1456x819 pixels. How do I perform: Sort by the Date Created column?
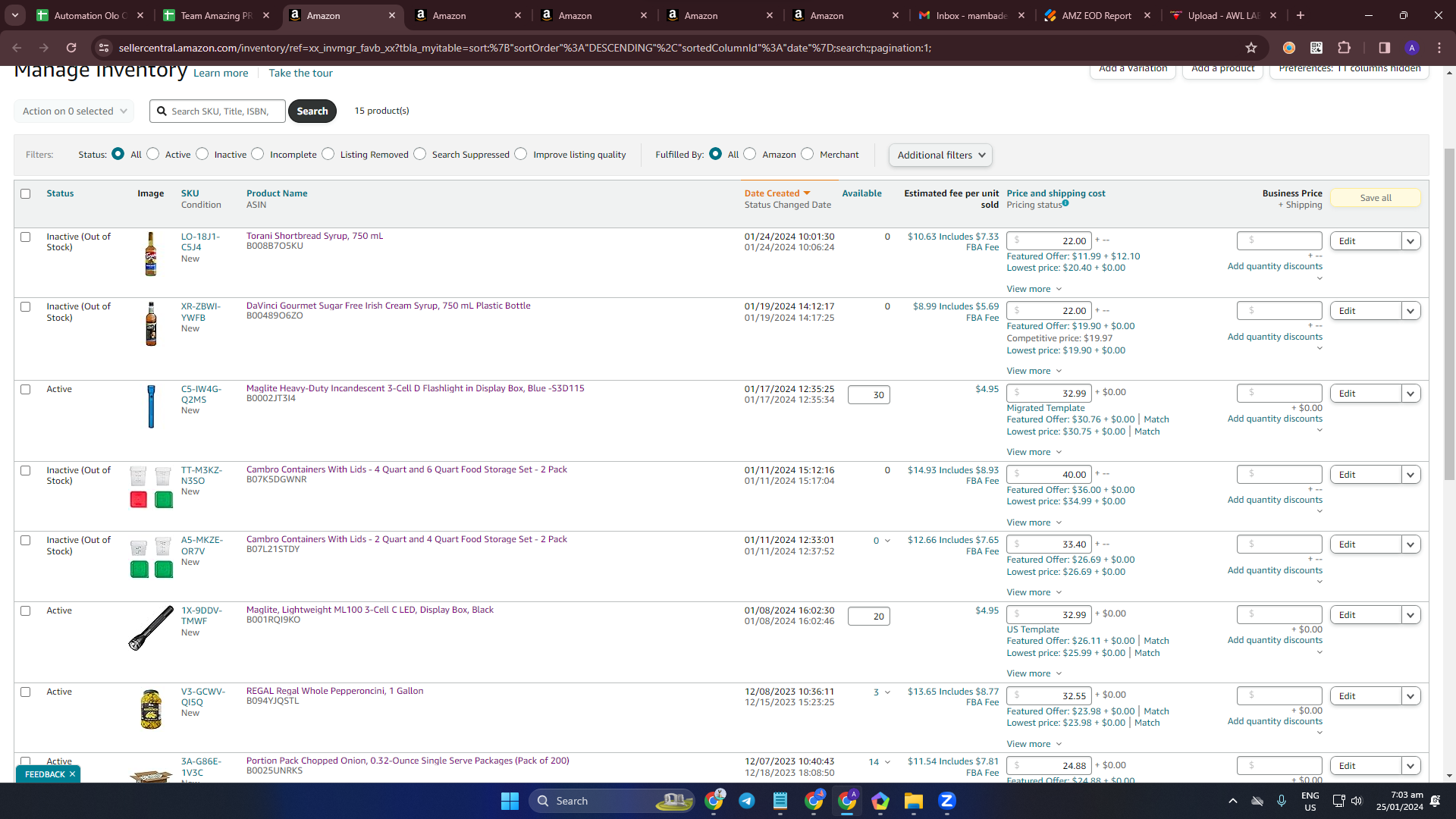(777, 193)
